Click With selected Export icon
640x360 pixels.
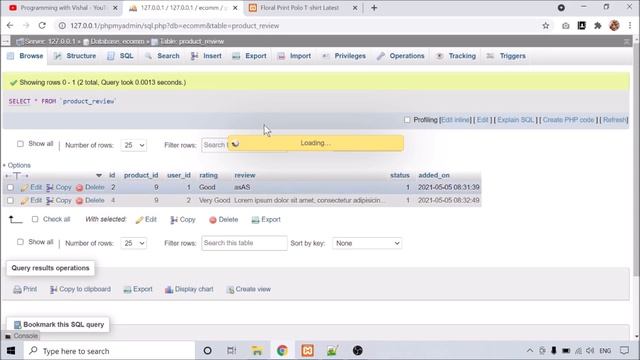click(255, 220)
